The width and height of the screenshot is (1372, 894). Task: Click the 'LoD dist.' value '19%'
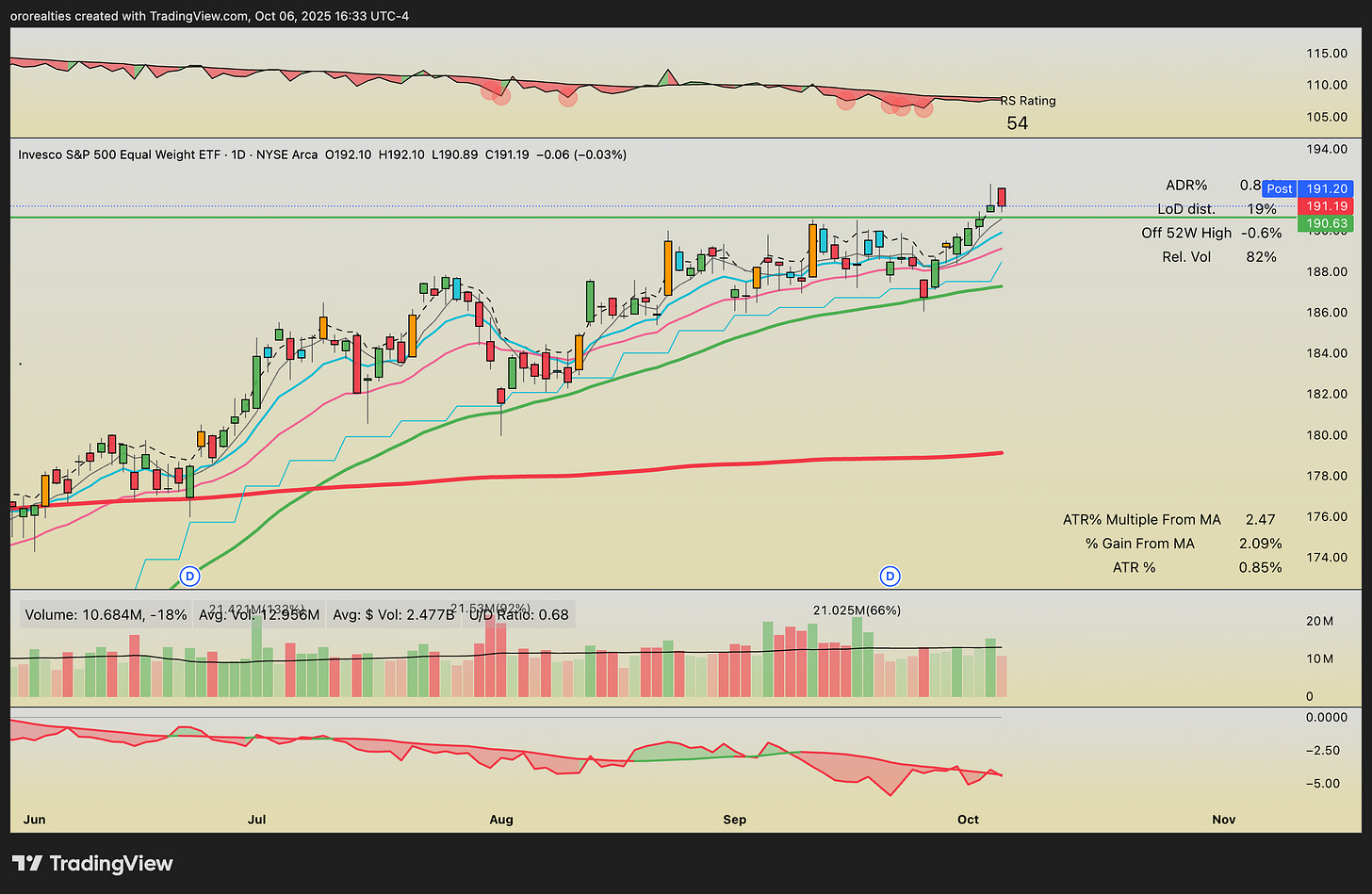[1261, 209]
